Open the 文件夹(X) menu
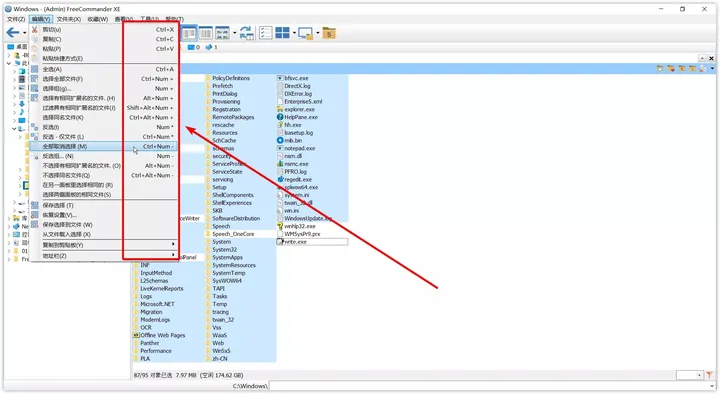720x394 pixels. [69, 19]
